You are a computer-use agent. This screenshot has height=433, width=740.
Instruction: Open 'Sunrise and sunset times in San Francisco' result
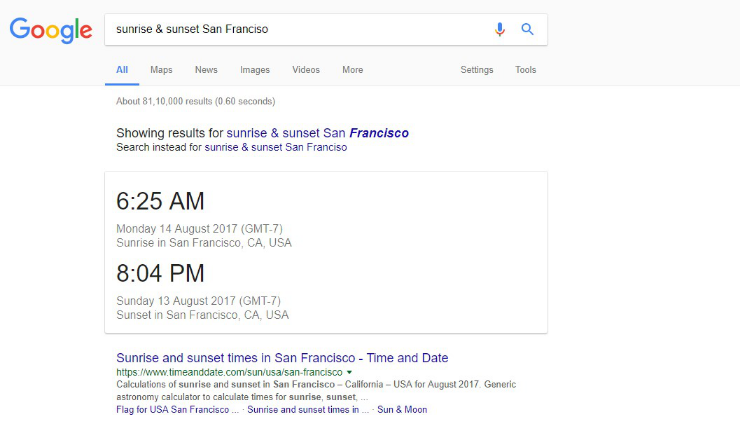[282, 358]
